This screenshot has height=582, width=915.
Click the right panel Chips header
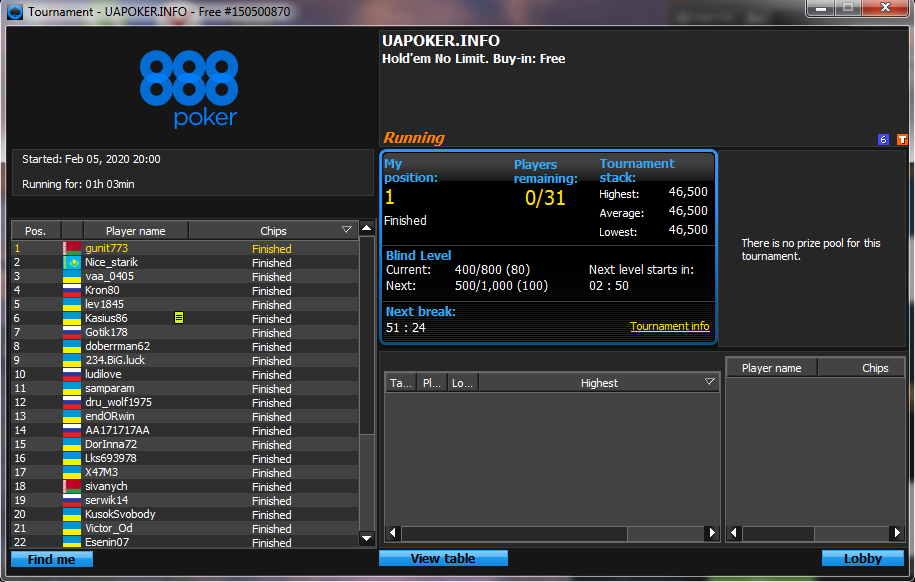tap(862, 368)
